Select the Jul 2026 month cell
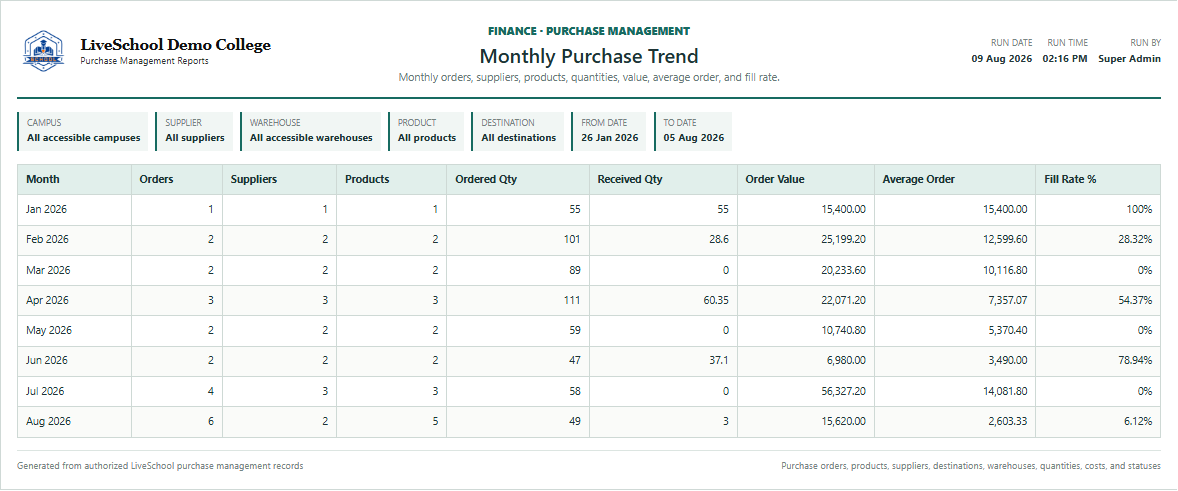1178x491 pixels. [74, 391]
